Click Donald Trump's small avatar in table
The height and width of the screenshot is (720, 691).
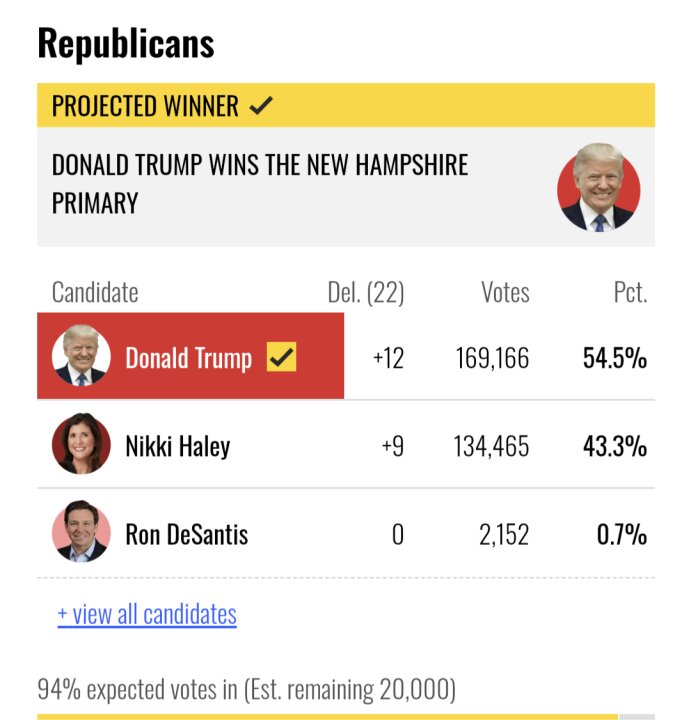81,355
